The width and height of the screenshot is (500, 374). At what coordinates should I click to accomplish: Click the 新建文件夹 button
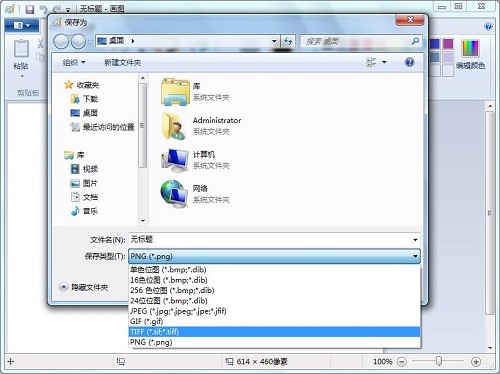pyautogui.click(x=122, y=62)
